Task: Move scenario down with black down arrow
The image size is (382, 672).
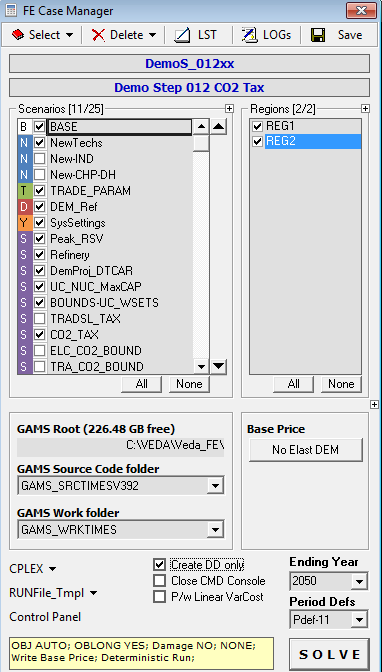Action: 219,366
